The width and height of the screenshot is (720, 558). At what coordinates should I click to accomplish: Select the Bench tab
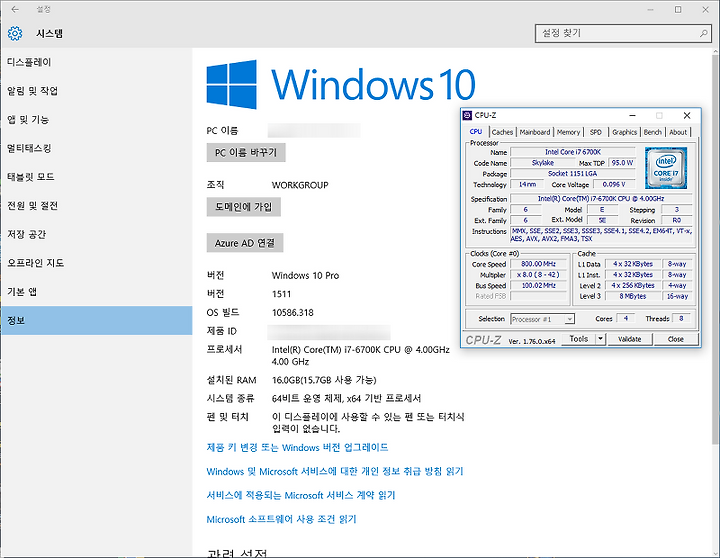pyautogui.click(x=652, y=132)
